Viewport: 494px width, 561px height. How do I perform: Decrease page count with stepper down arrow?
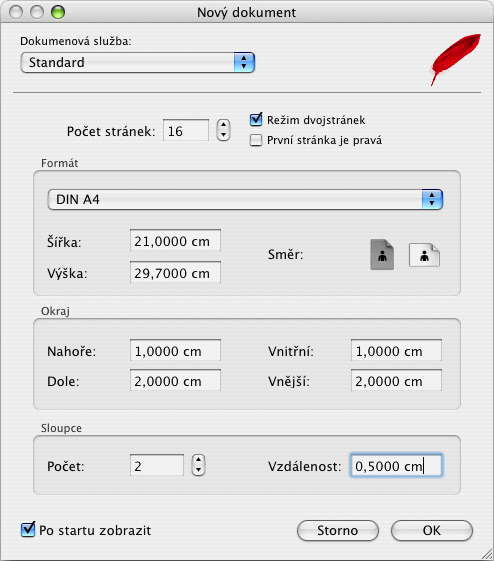coord(224,135)
